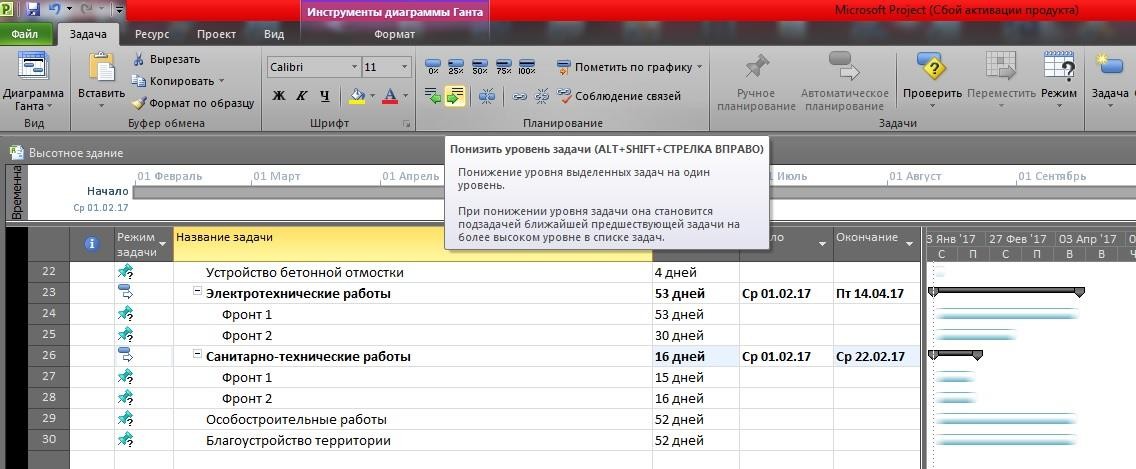Image resolution: width=1136 pixels, height=469 pixels.
Task: Select row number 22
Action: pyautogui.click(x=49, y=273)
